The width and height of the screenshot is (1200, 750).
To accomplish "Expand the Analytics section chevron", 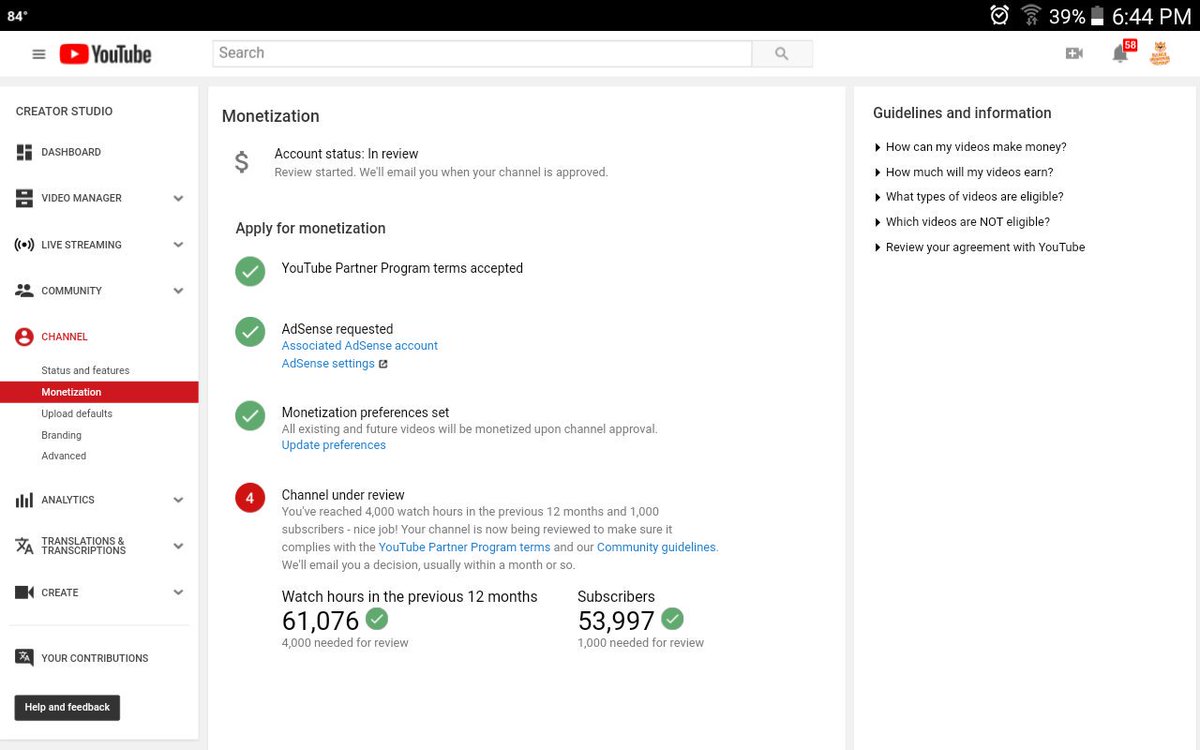I will [178, 500].
